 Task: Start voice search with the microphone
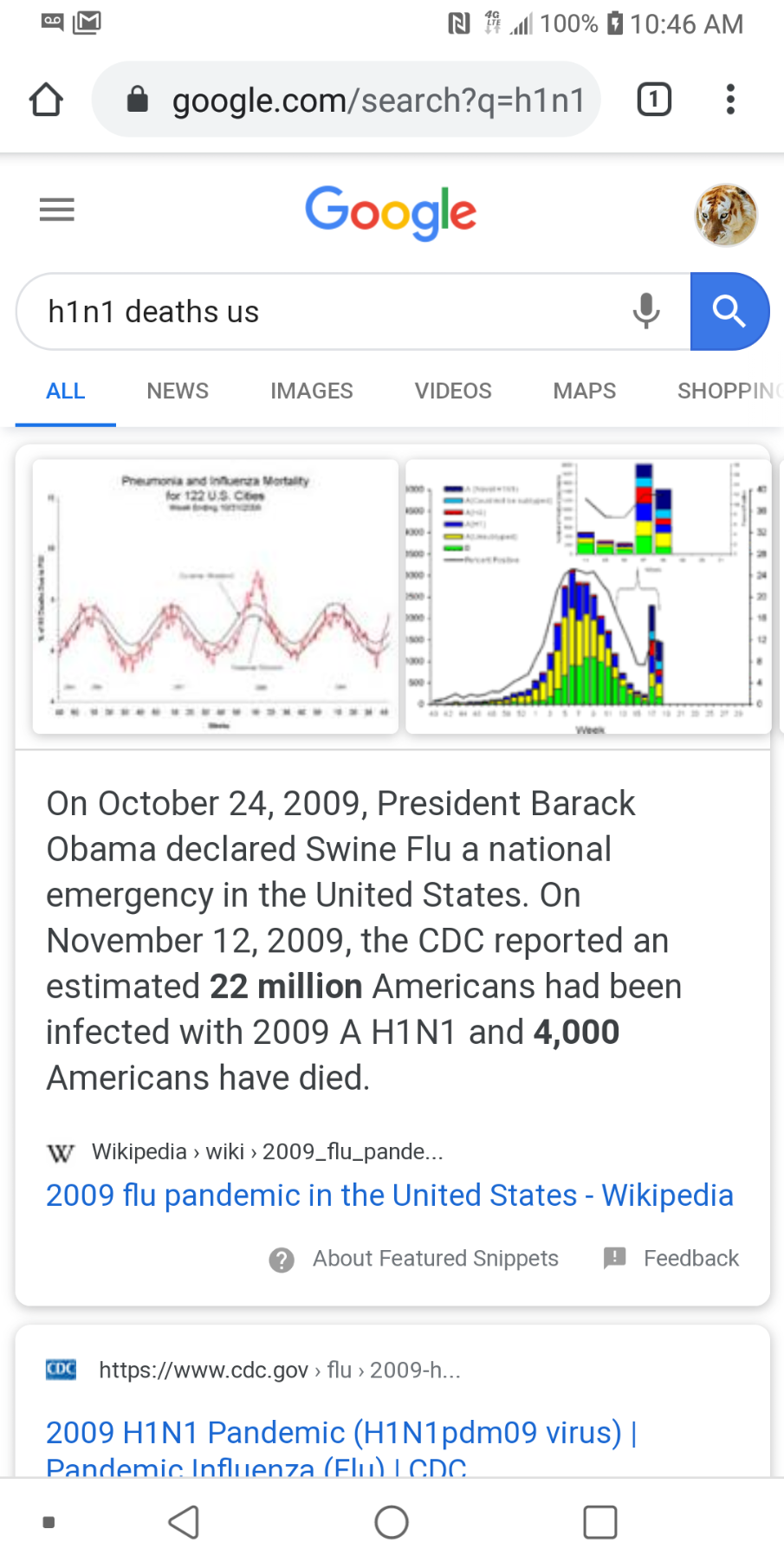pyautogui.click(x=646, y=311)
